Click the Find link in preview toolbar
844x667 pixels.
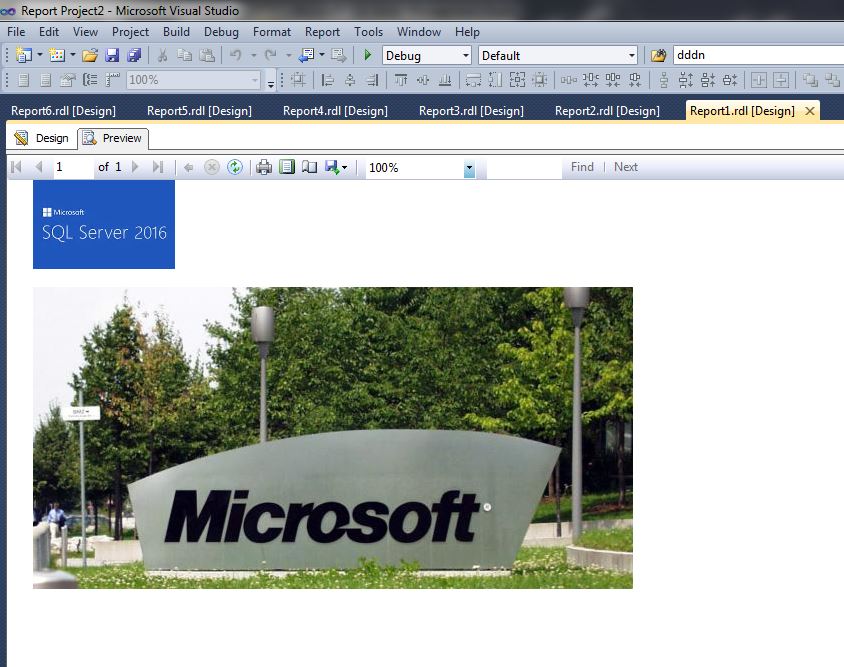coord(582,167)
